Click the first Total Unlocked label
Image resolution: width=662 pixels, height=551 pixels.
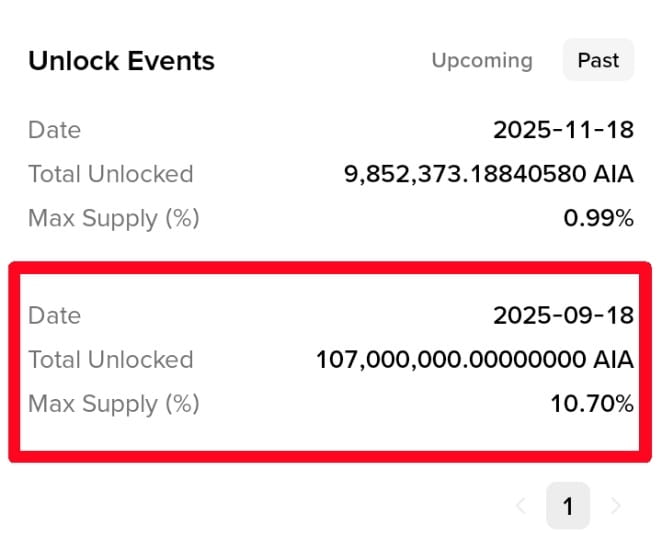click(x=111, y=174)
